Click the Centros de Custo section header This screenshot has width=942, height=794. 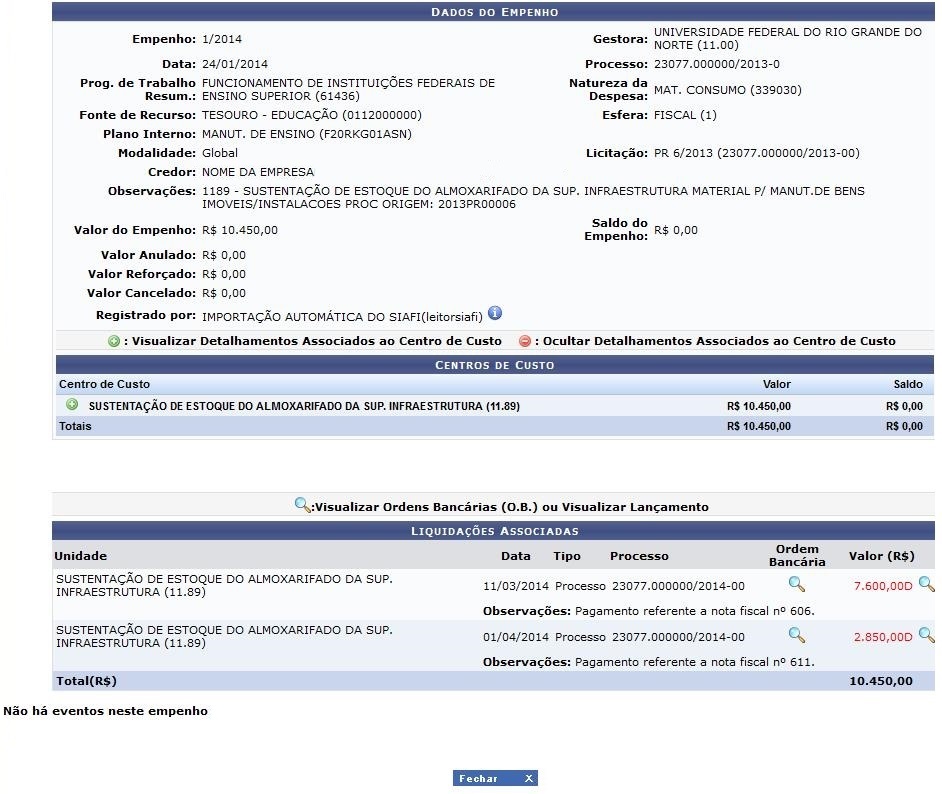[494, 365]
